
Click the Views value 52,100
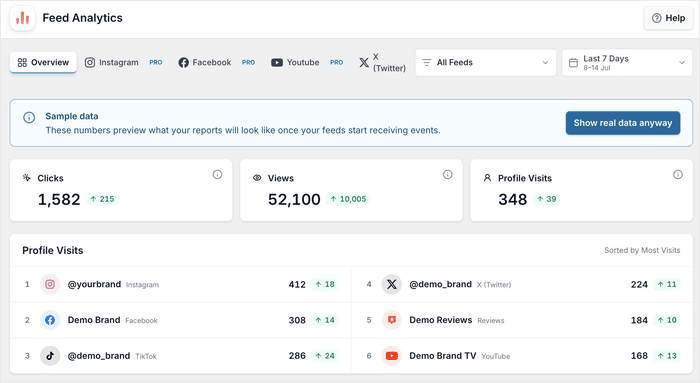coord(294,200)
